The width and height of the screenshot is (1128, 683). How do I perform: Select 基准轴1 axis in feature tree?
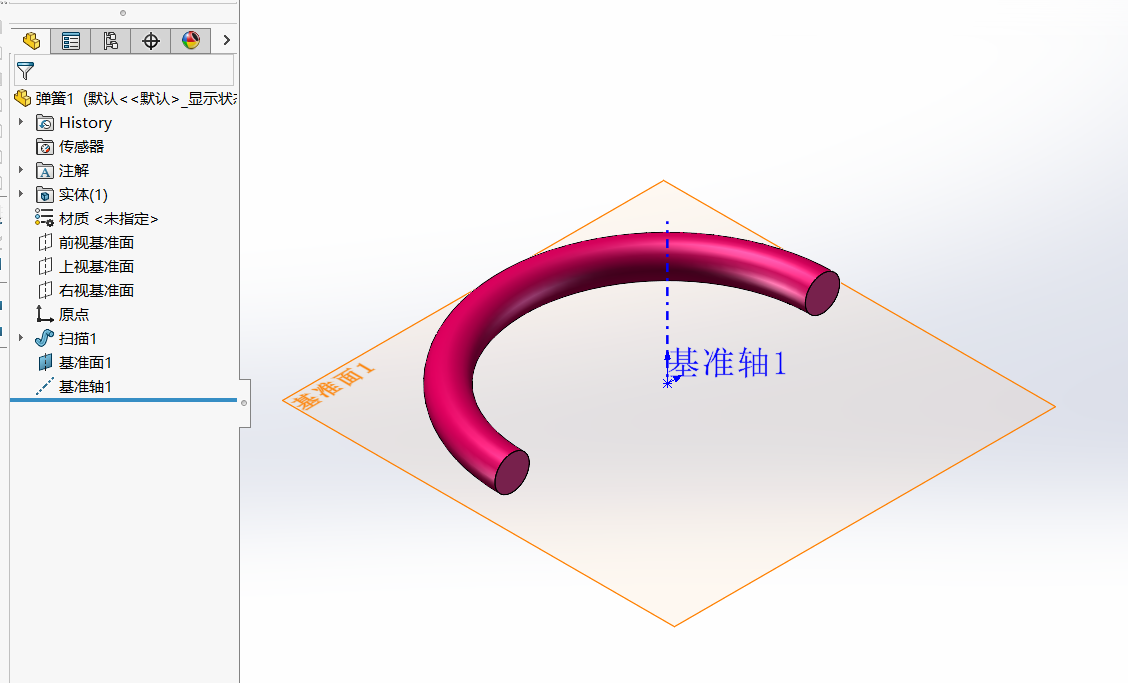[x=85, y=386]
